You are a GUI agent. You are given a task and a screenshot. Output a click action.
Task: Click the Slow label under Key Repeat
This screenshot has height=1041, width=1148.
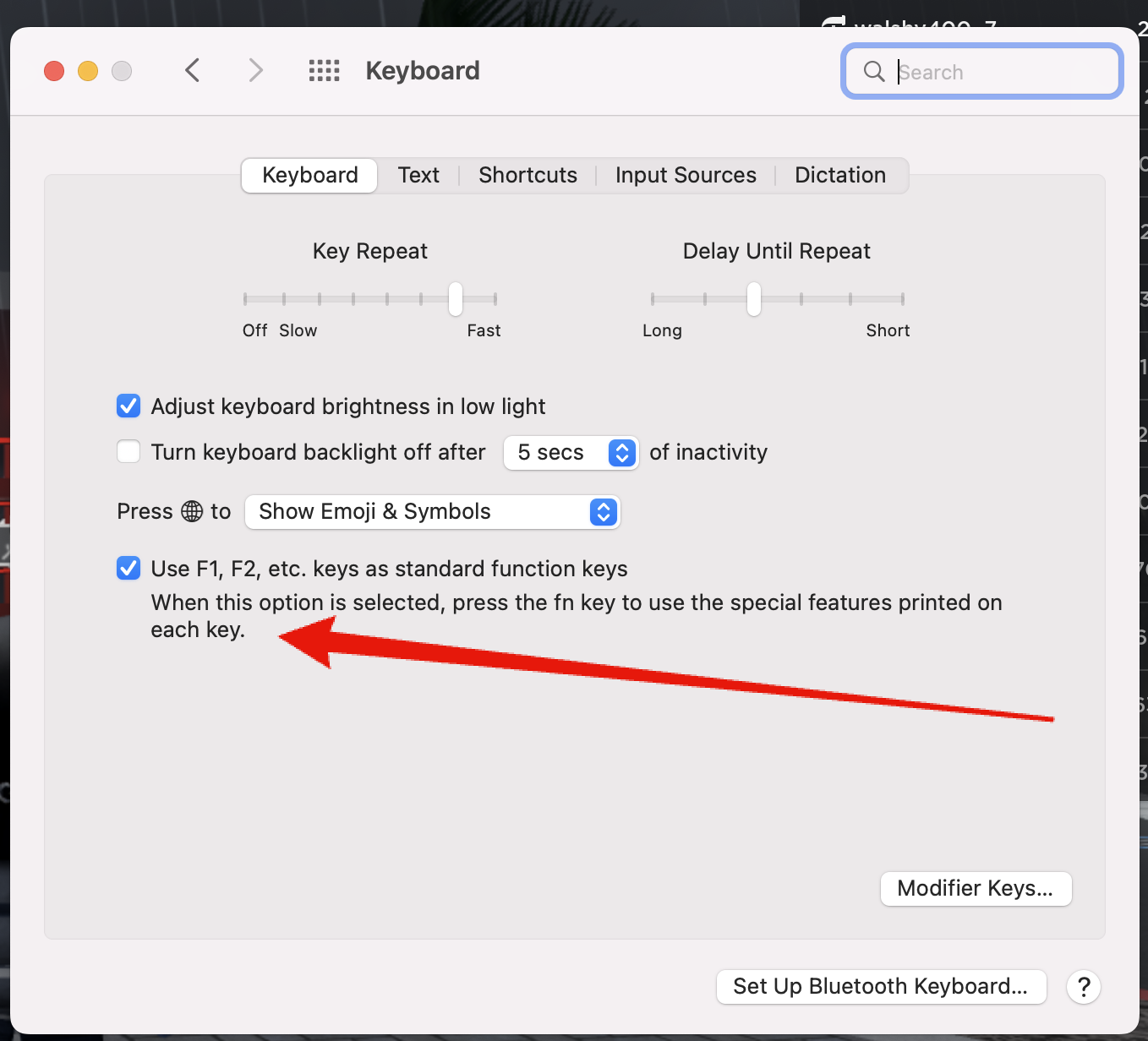click(x=298, y=330)
